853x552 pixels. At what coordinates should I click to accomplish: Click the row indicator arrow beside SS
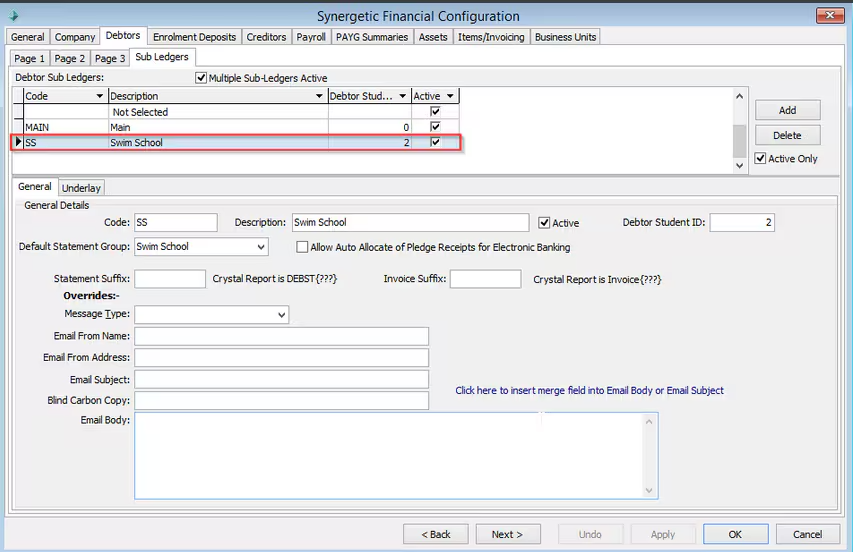(18, 142)
